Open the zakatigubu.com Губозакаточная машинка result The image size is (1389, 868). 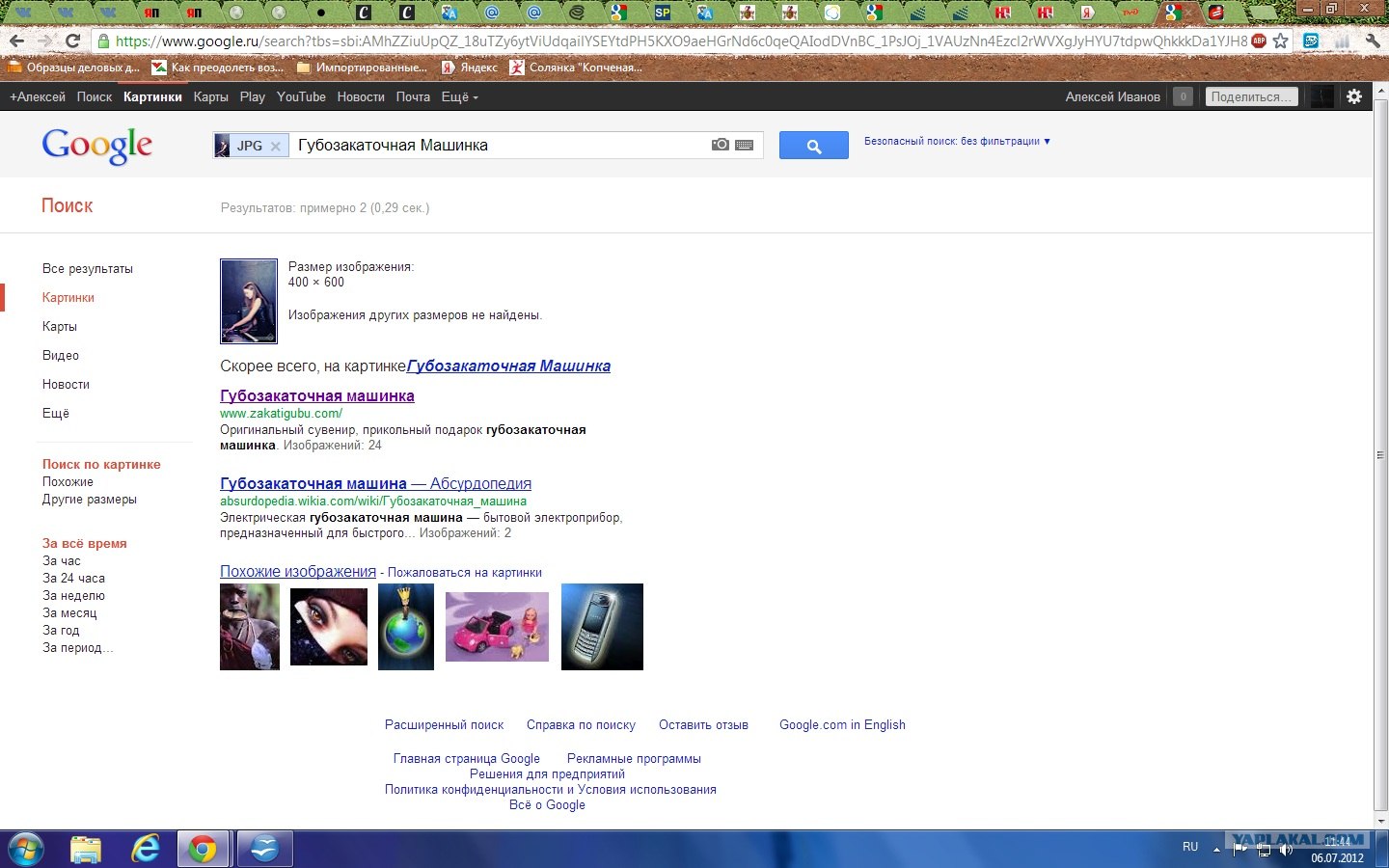coord(317,395)
